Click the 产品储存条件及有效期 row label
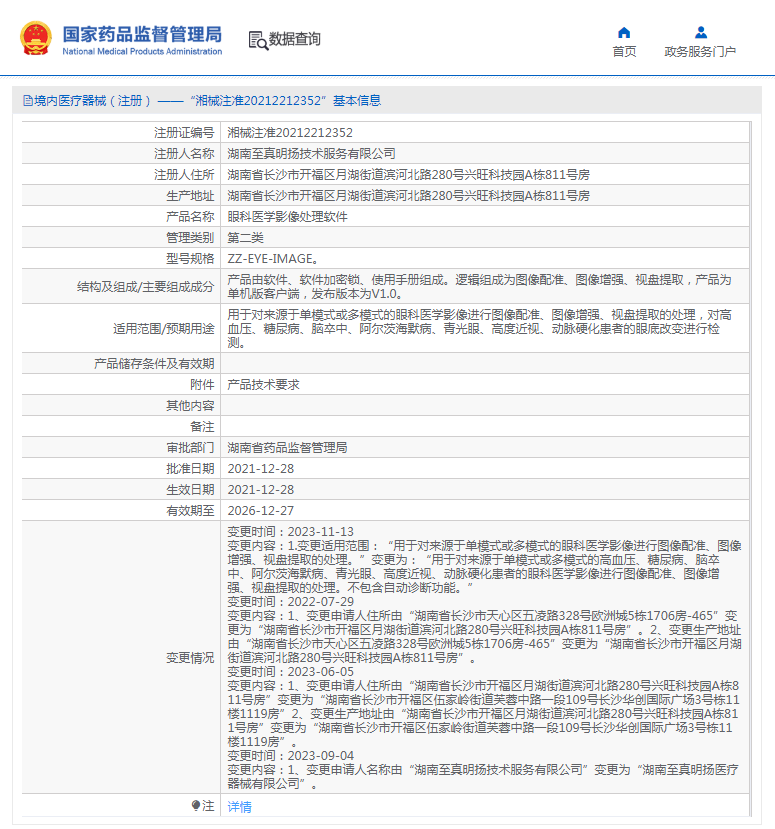 pyautogui.click(x=154, y=364)
